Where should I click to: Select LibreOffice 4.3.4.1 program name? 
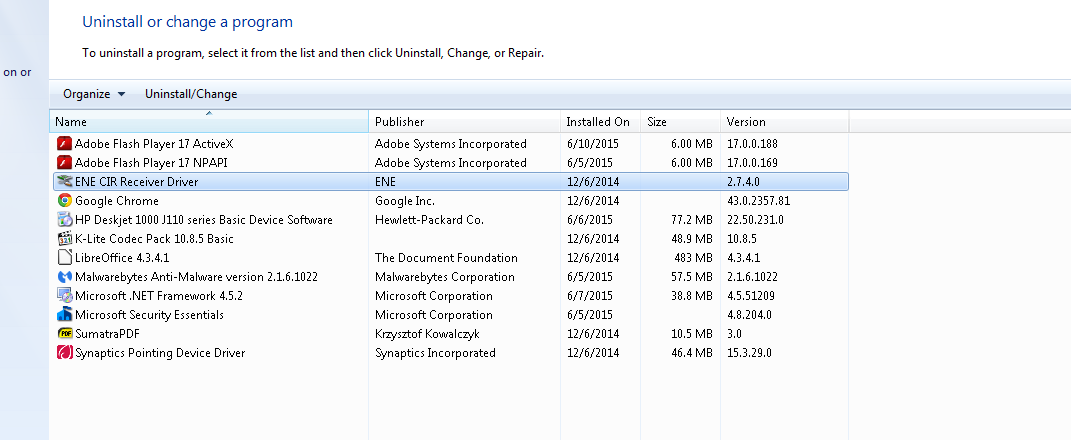click(x=122, y=258)
